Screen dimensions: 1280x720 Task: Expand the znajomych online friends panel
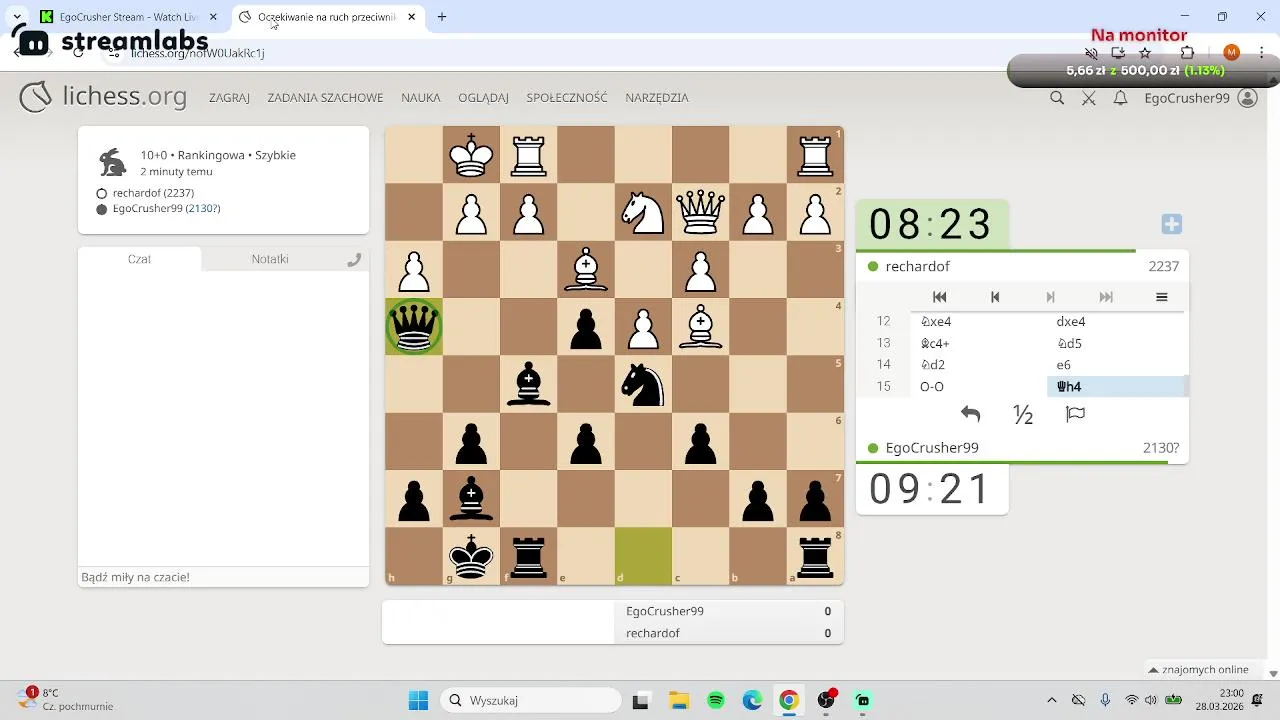coord(1198,670)
